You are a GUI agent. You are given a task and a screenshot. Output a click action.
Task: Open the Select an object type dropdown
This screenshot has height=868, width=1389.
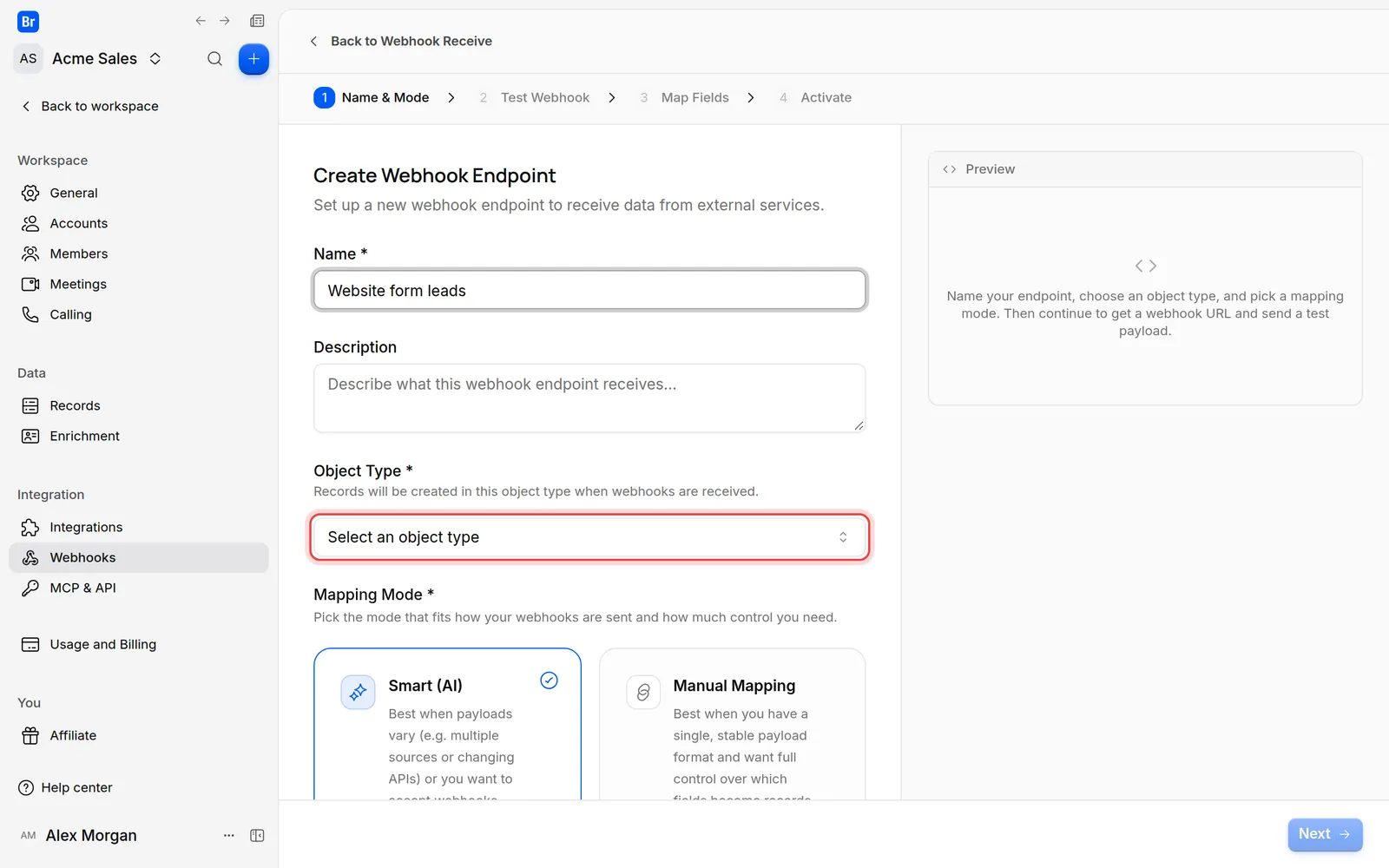(x=589, y=537)
